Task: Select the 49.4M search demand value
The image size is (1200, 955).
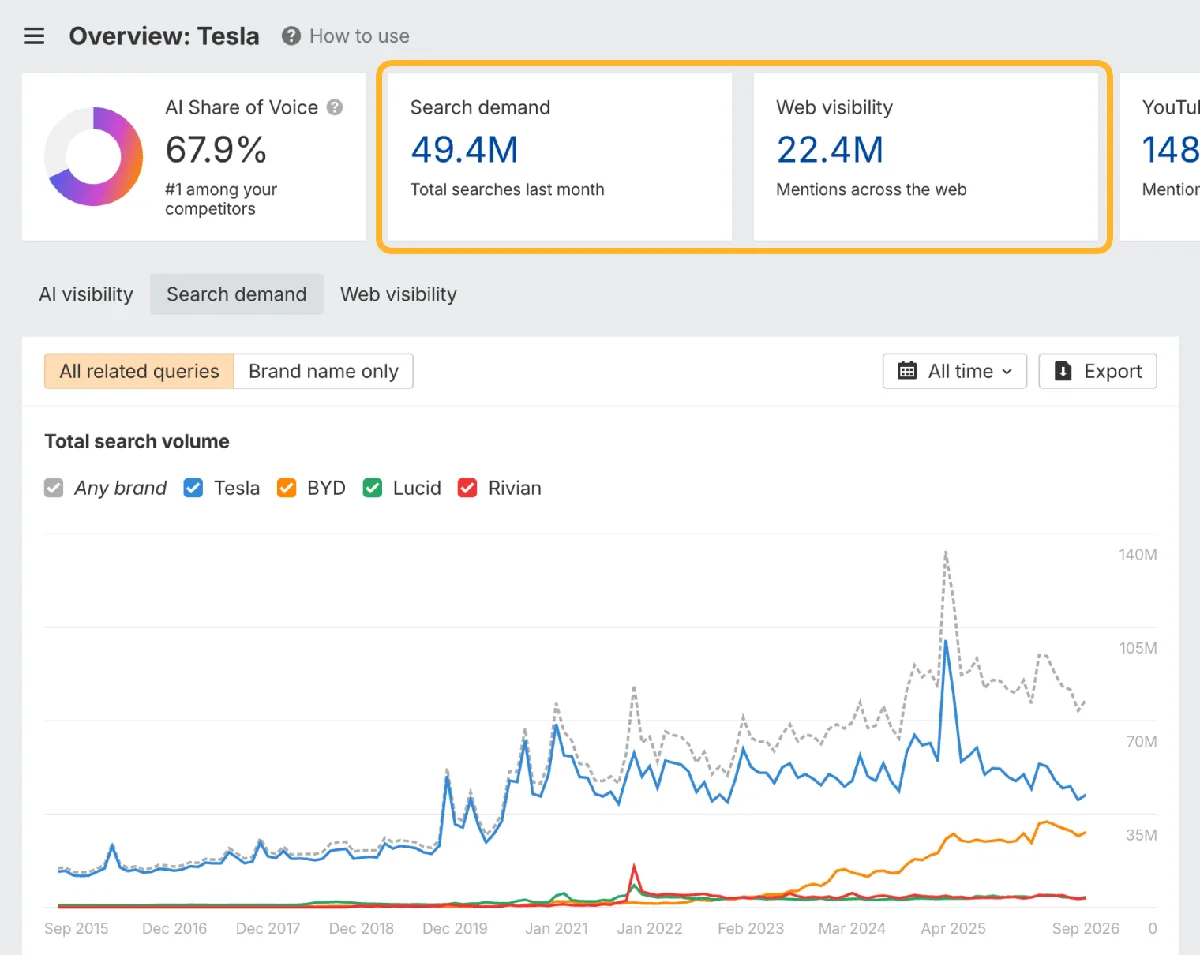Action: coord(464,150)
